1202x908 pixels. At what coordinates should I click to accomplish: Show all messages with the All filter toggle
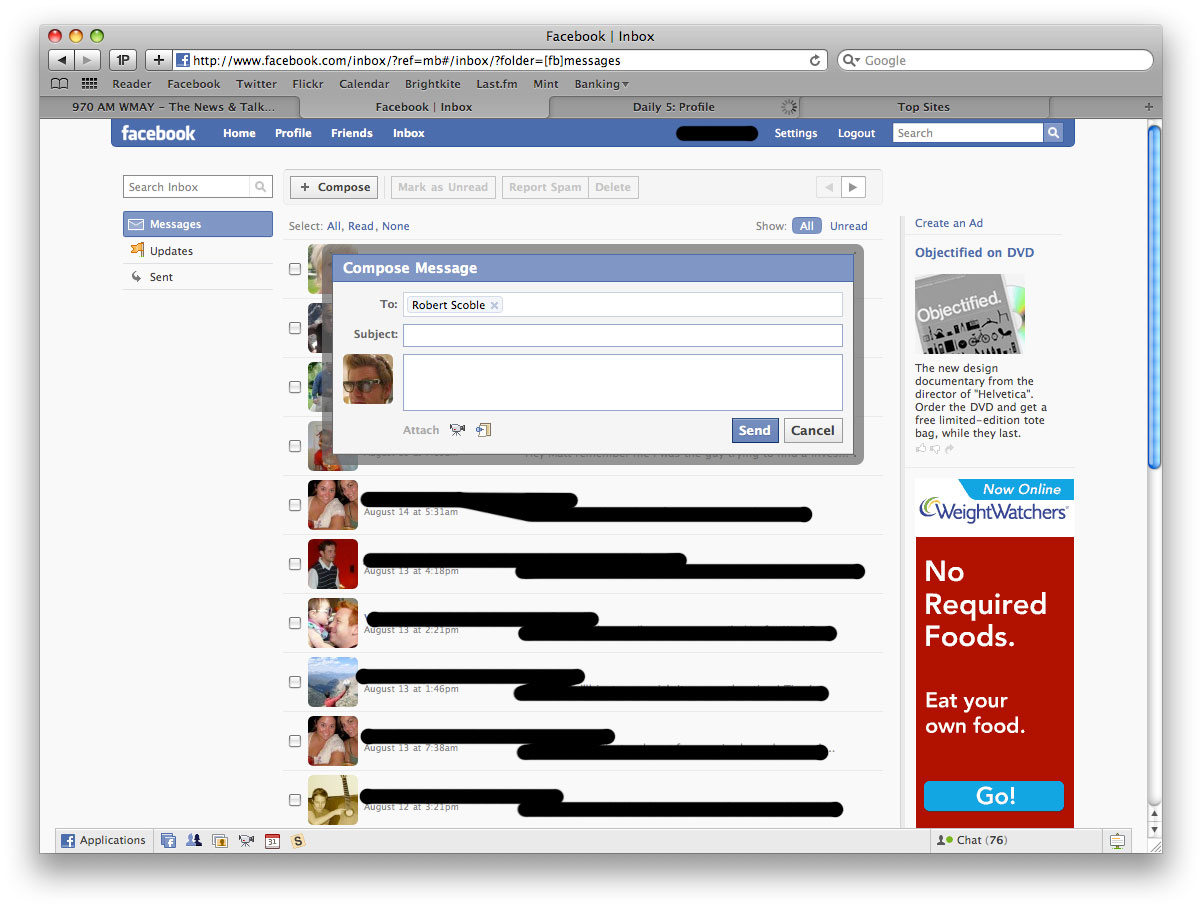click(806, 226)
